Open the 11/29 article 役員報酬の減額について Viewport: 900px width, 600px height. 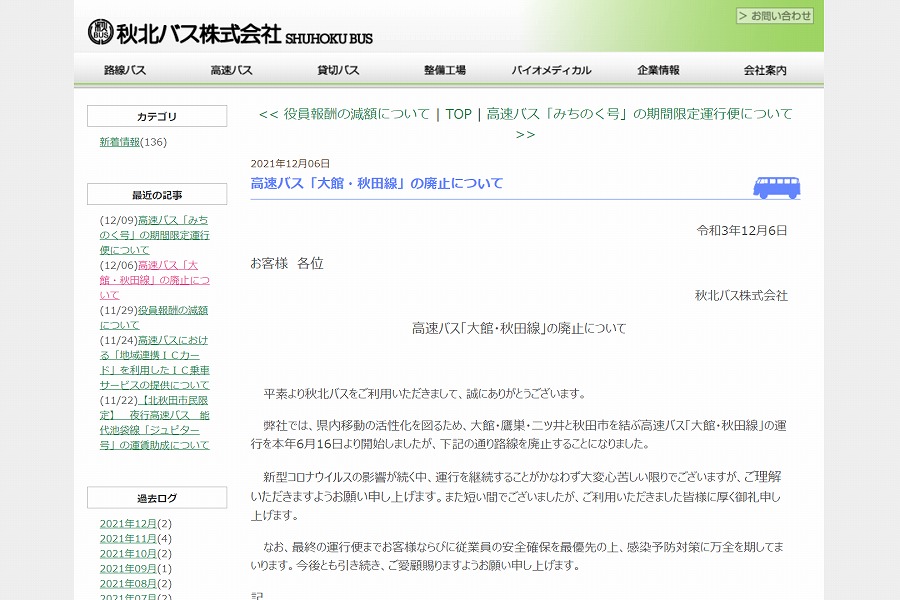154,318
